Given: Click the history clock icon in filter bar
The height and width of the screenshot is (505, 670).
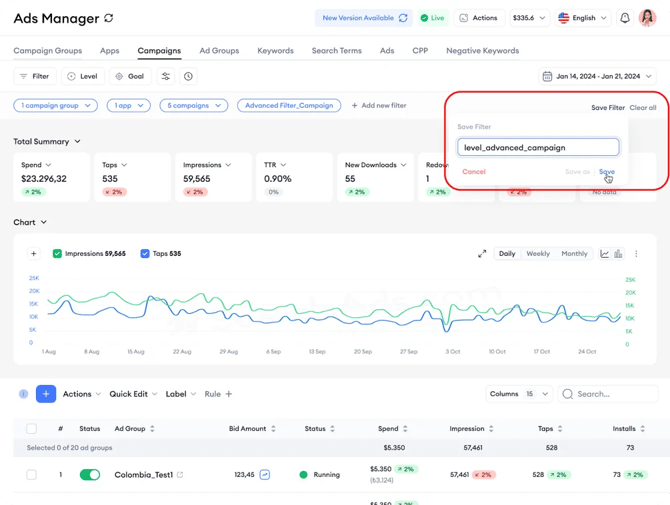Looking at the screenshot, I should click(189, 76).
